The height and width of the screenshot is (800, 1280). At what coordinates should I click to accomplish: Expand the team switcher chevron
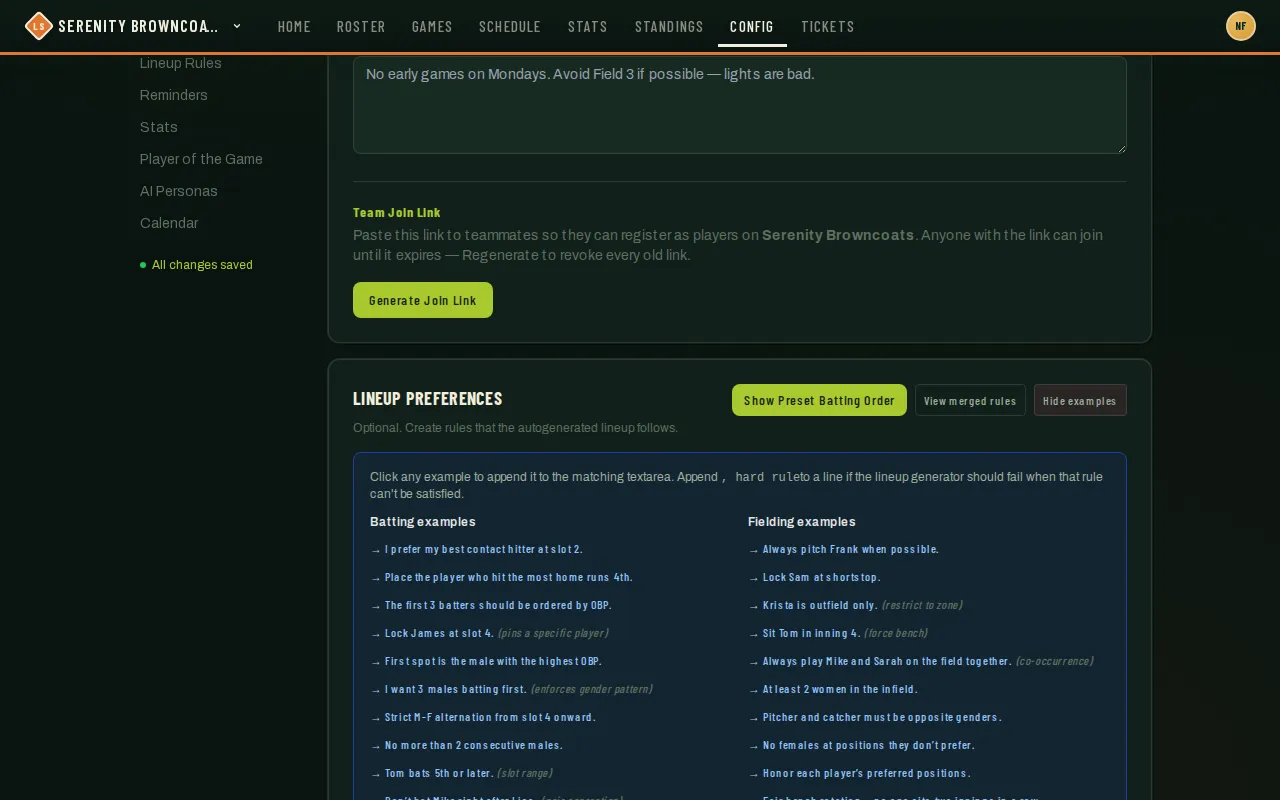click(237, 26)
